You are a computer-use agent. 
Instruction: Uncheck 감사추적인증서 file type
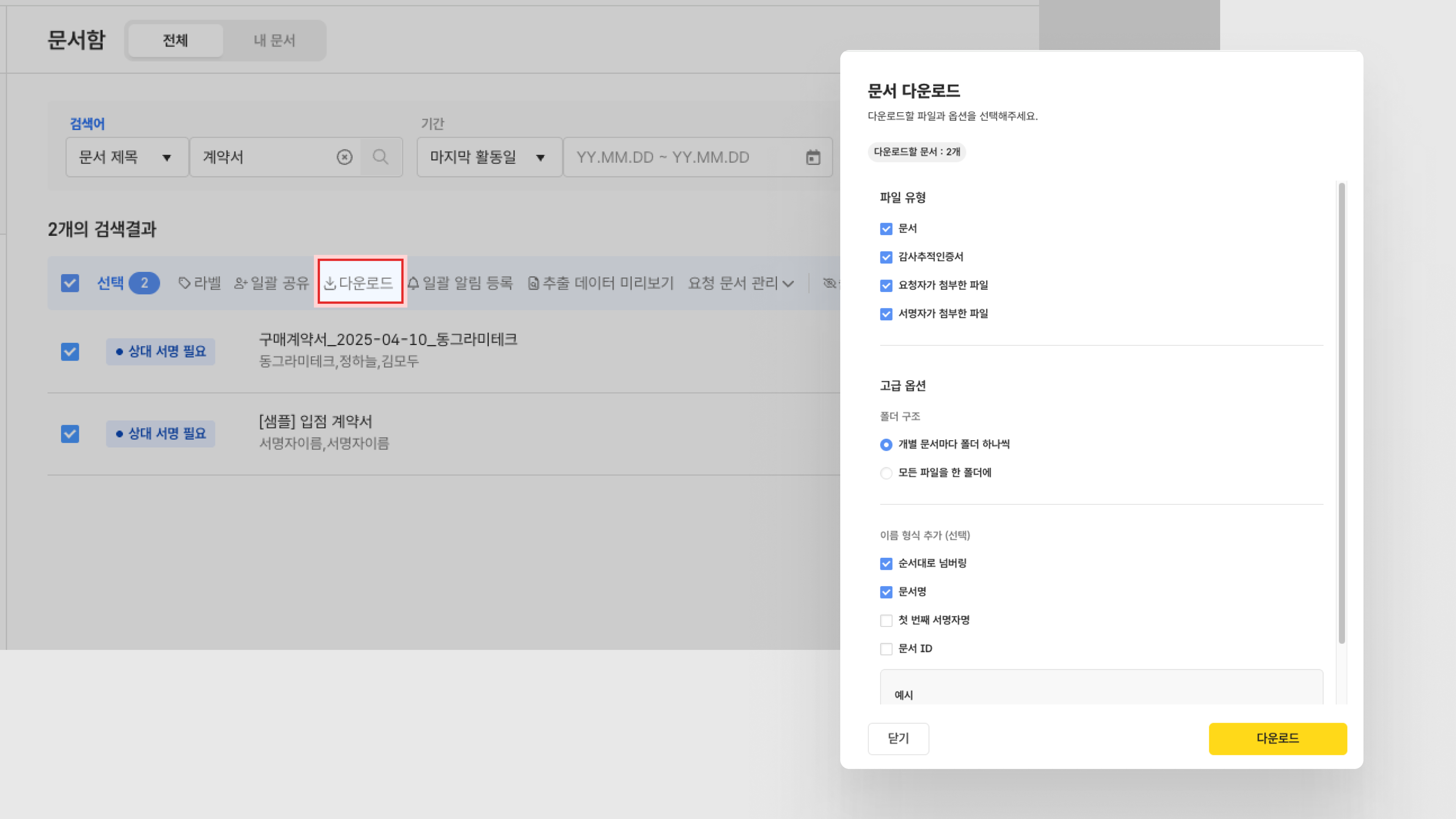point(886,257)
